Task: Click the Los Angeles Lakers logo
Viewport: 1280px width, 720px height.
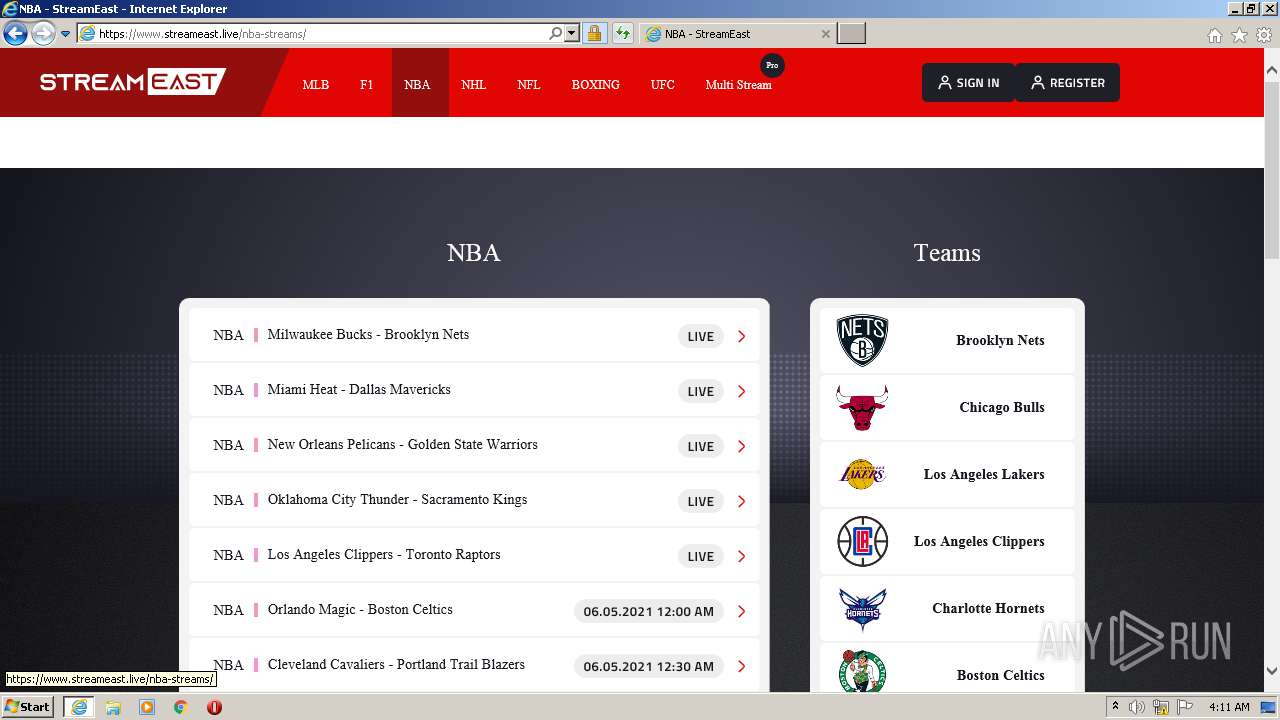Action: (x=862, y=474)
